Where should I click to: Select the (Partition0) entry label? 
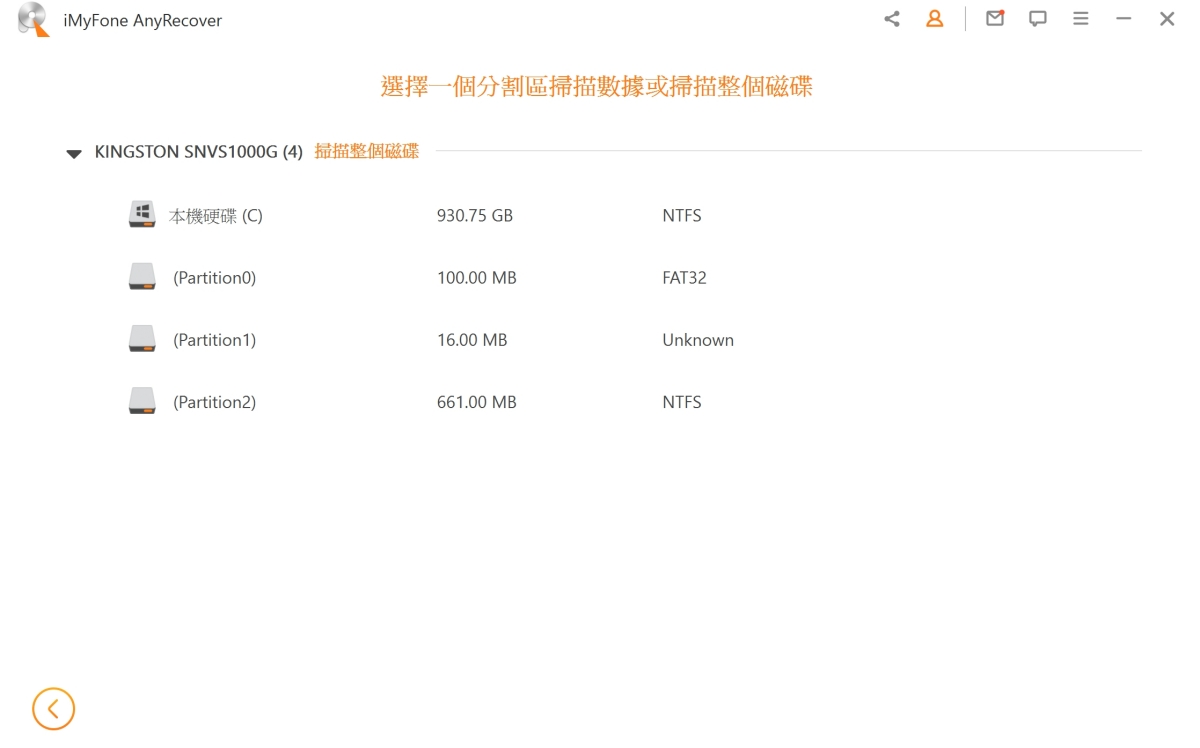coord(214,278)
